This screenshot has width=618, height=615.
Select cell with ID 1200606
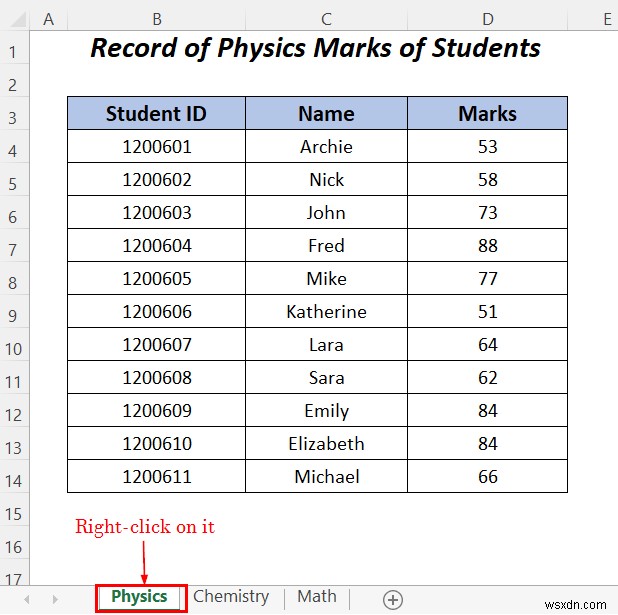[x=156, y=311]
